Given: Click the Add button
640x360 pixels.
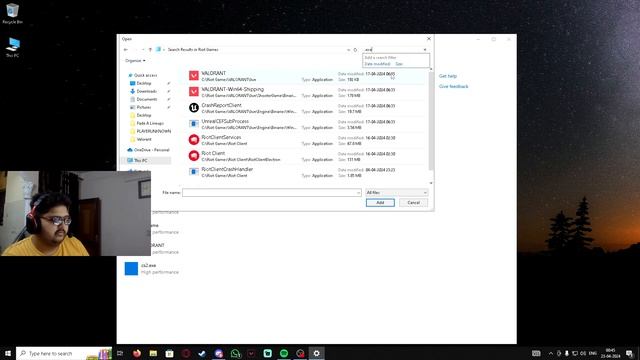Looking at the screenshot, I should point(380,202).
